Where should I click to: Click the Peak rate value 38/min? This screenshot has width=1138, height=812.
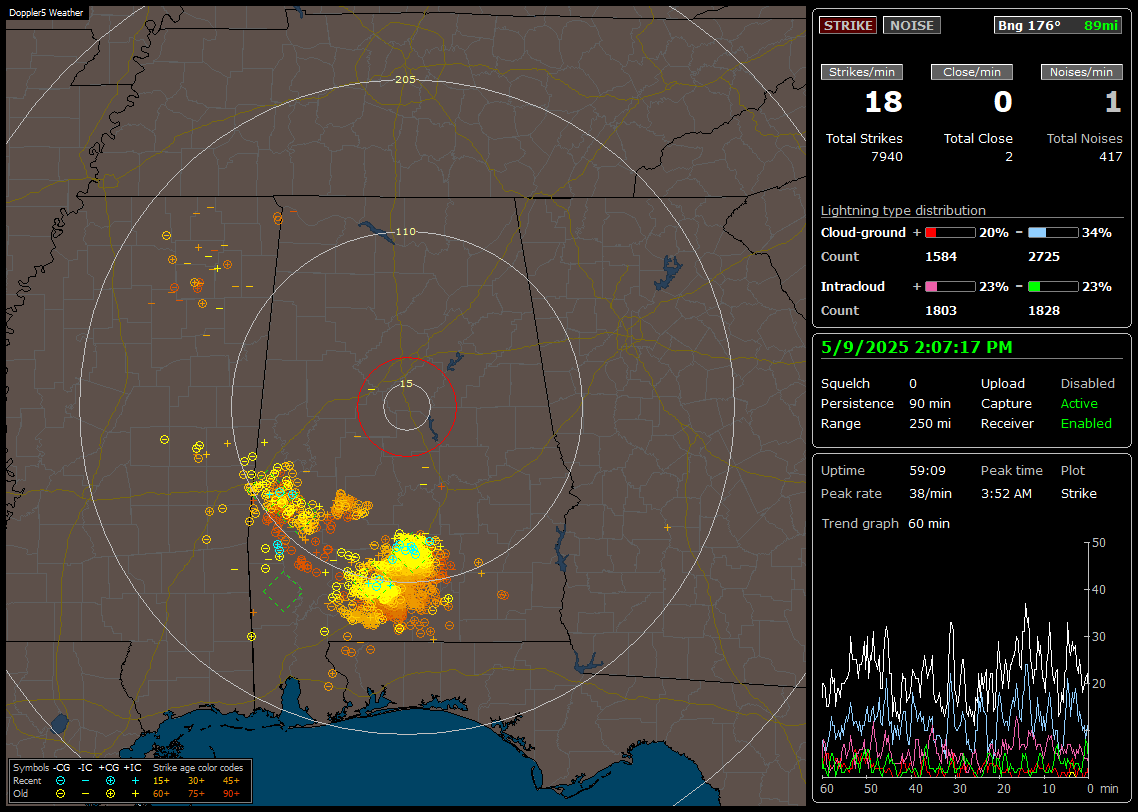[930, 493]
